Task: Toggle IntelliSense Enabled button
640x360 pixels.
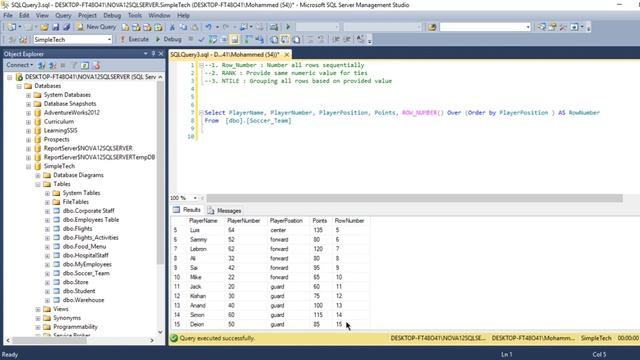Action: coord(235,40)
